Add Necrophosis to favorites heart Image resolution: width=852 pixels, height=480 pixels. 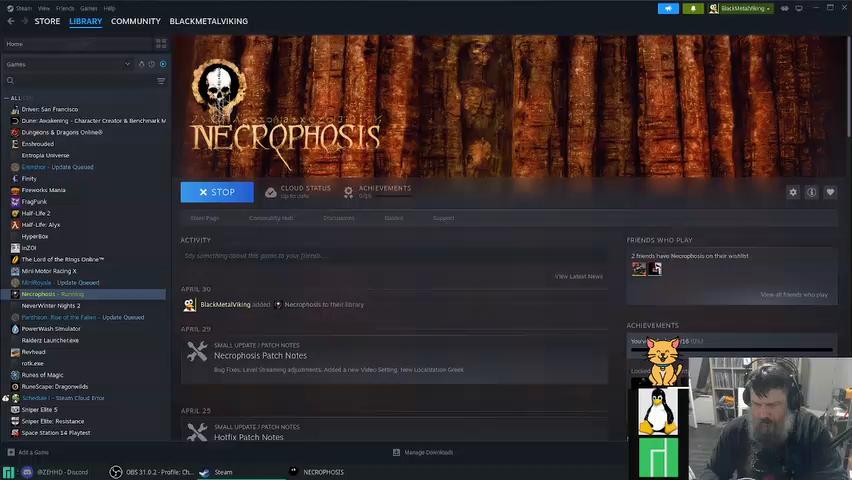click(830, 192)
